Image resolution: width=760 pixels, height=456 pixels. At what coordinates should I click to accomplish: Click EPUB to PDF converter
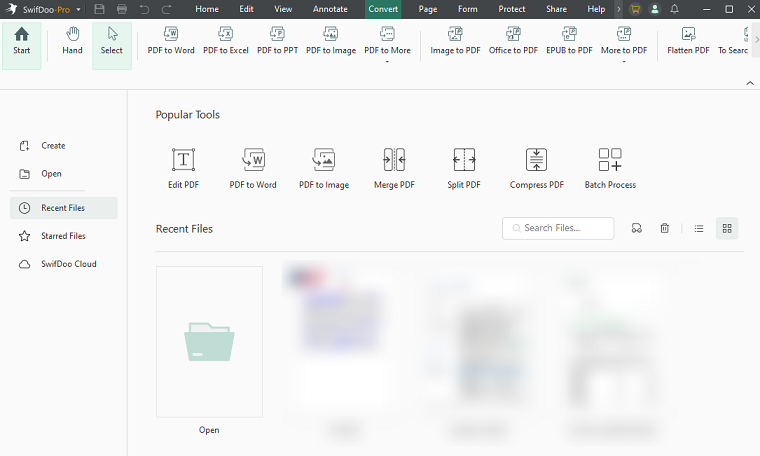coord(569,41)
